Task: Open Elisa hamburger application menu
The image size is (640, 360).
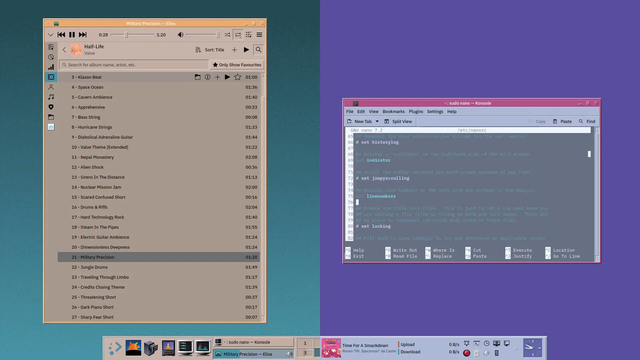Action: (259, 35)
